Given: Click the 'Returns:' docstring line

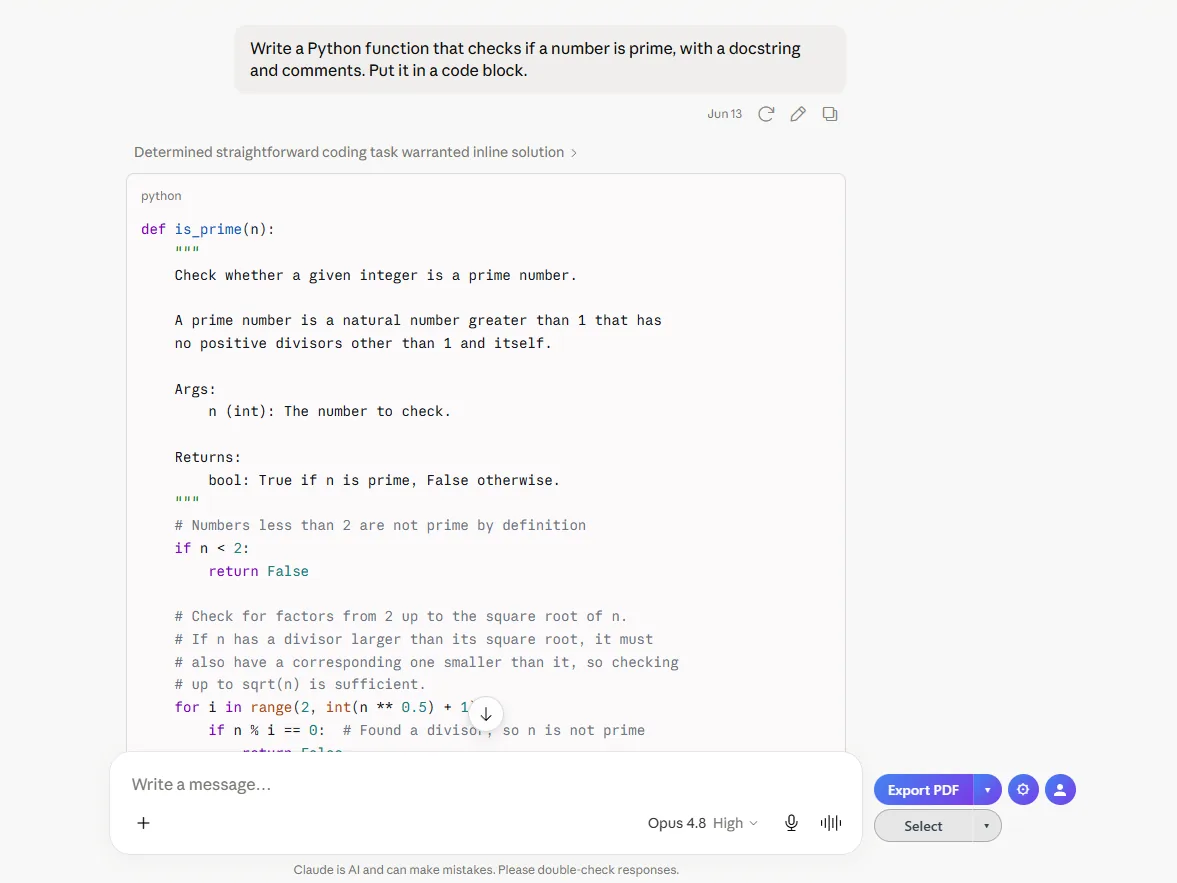Looking at the screenshot, I should (208, 457).
